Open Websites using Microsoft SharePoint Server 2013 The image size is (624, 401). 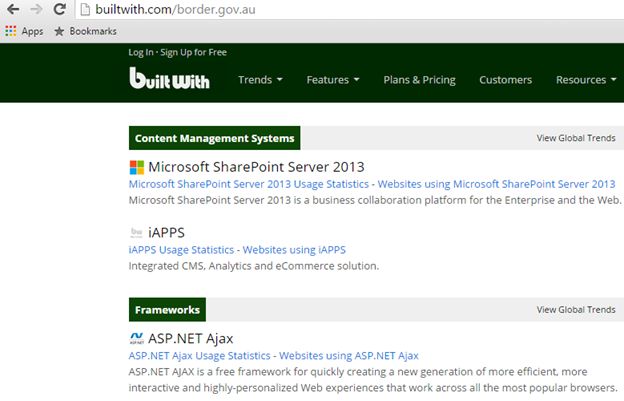click(x=496, y=184)
